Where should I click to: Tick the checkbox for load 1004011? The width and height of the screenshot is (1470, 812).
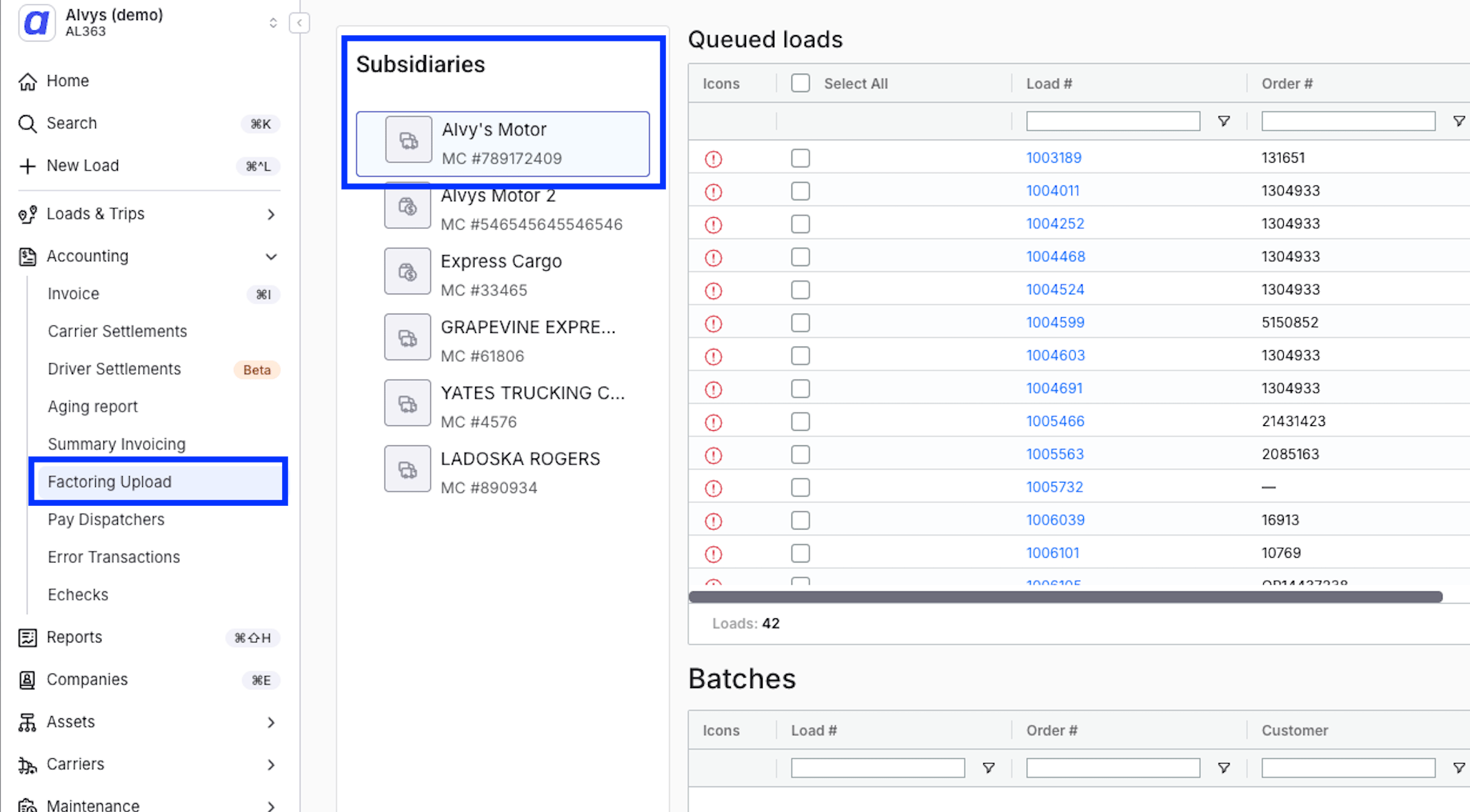tap(801, 191)
